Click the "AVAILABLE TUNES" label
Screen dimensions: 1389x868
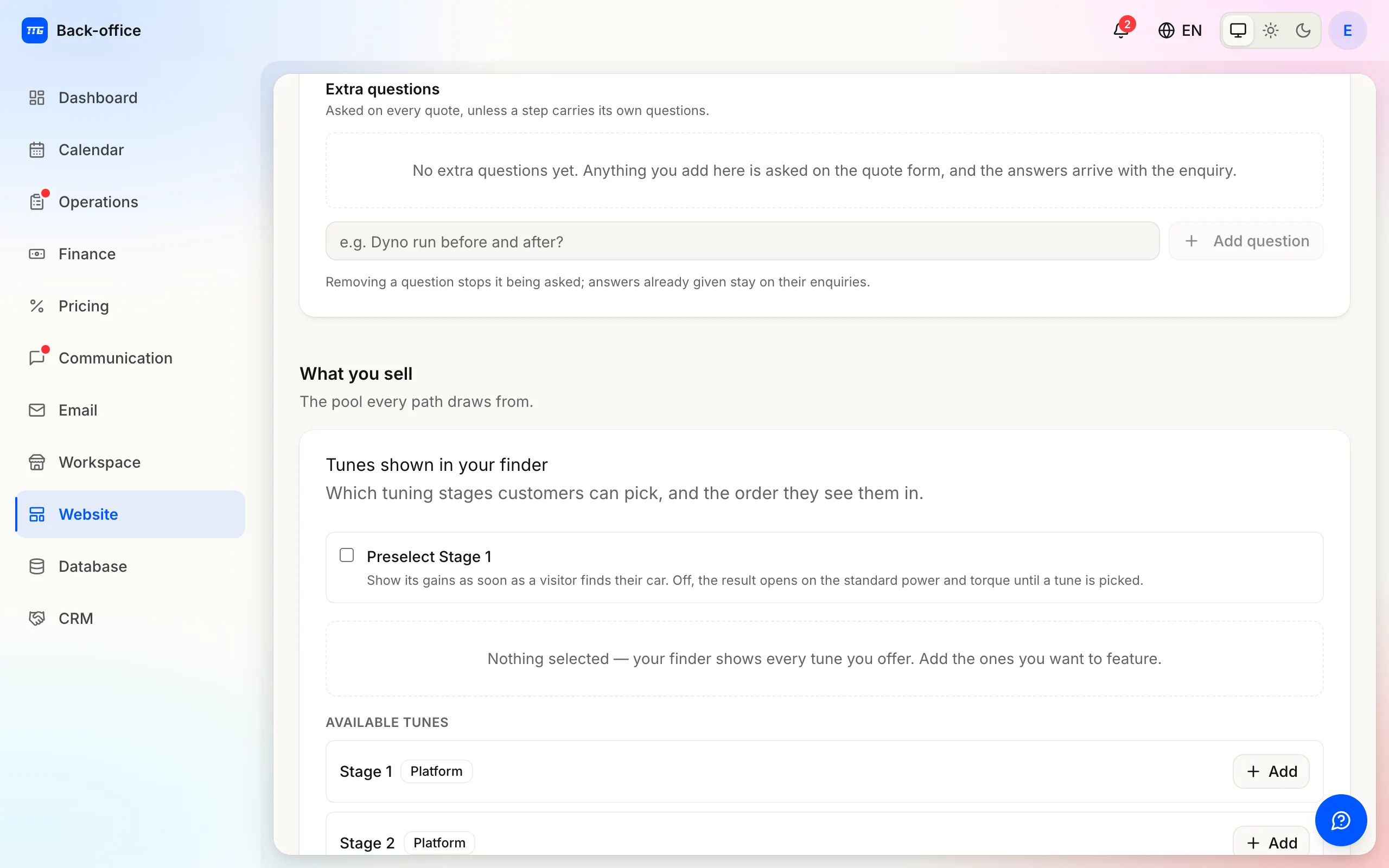(387, 722)
